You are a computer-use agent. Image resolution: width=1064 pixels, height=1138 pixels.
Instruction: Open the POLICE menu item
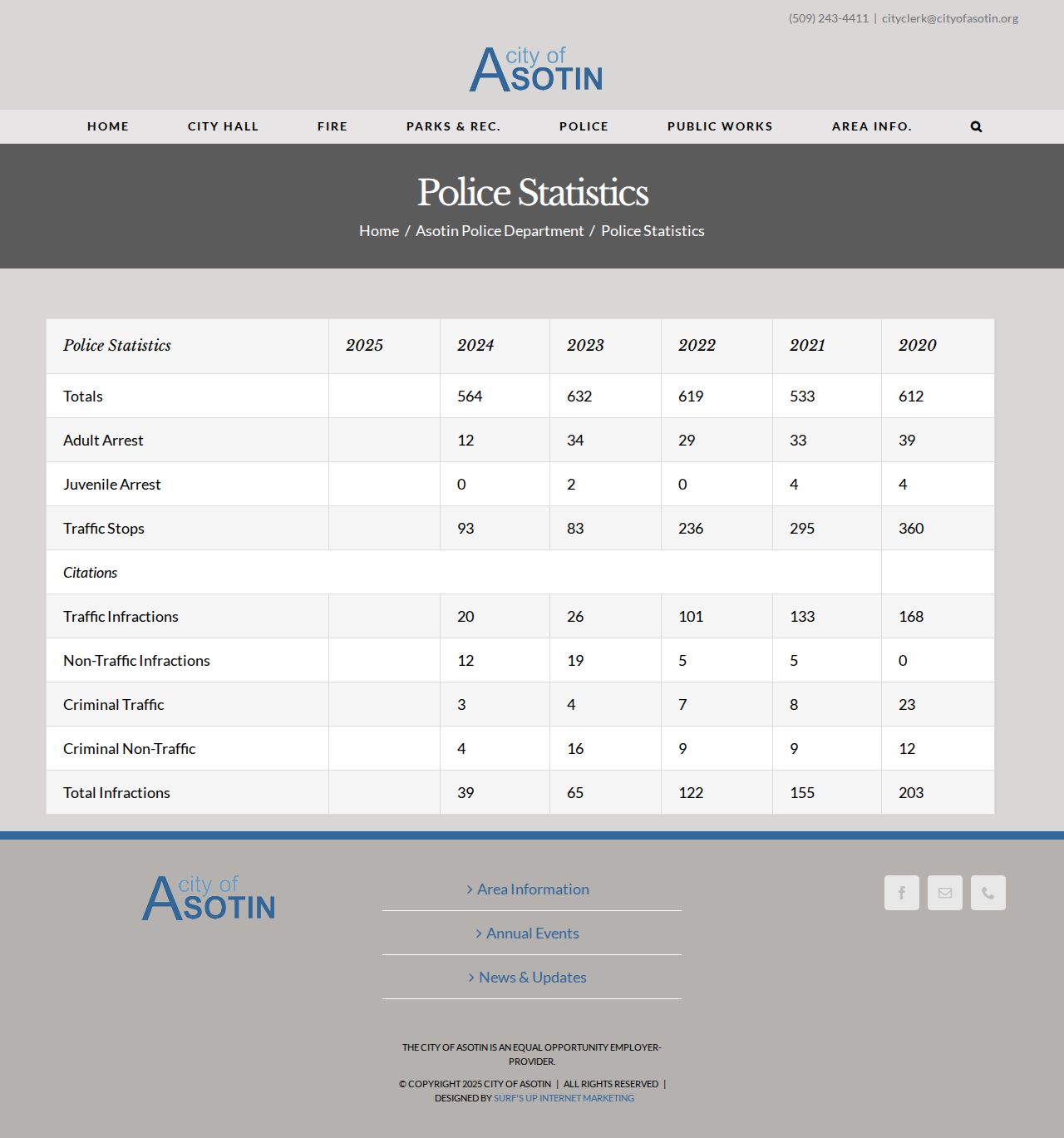[584, 126]
